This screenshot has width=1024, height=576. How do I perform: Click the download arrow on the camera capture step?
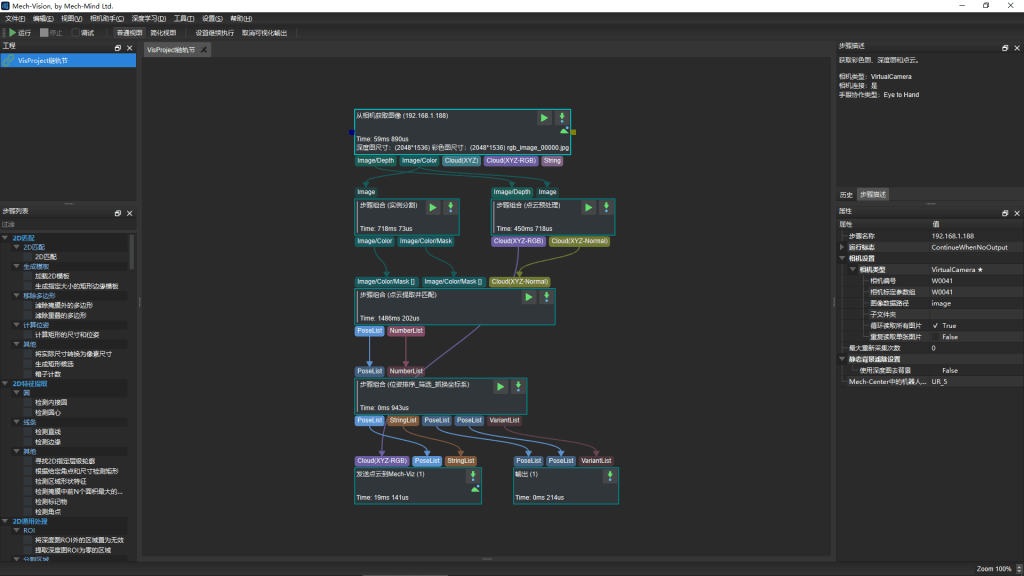coord(562,118)
